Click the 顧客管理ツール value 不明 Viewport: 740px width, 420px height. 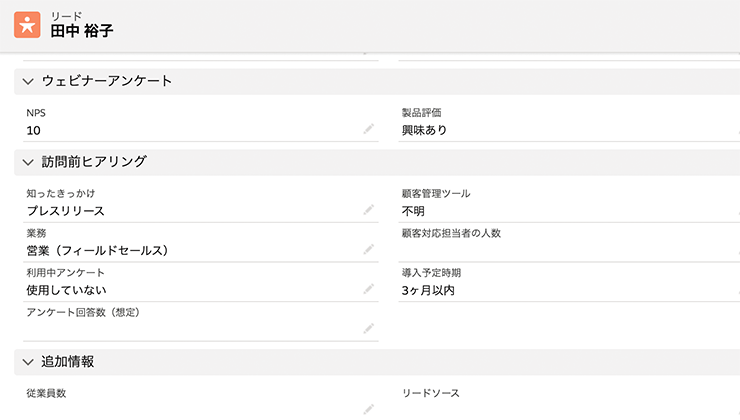413,211
